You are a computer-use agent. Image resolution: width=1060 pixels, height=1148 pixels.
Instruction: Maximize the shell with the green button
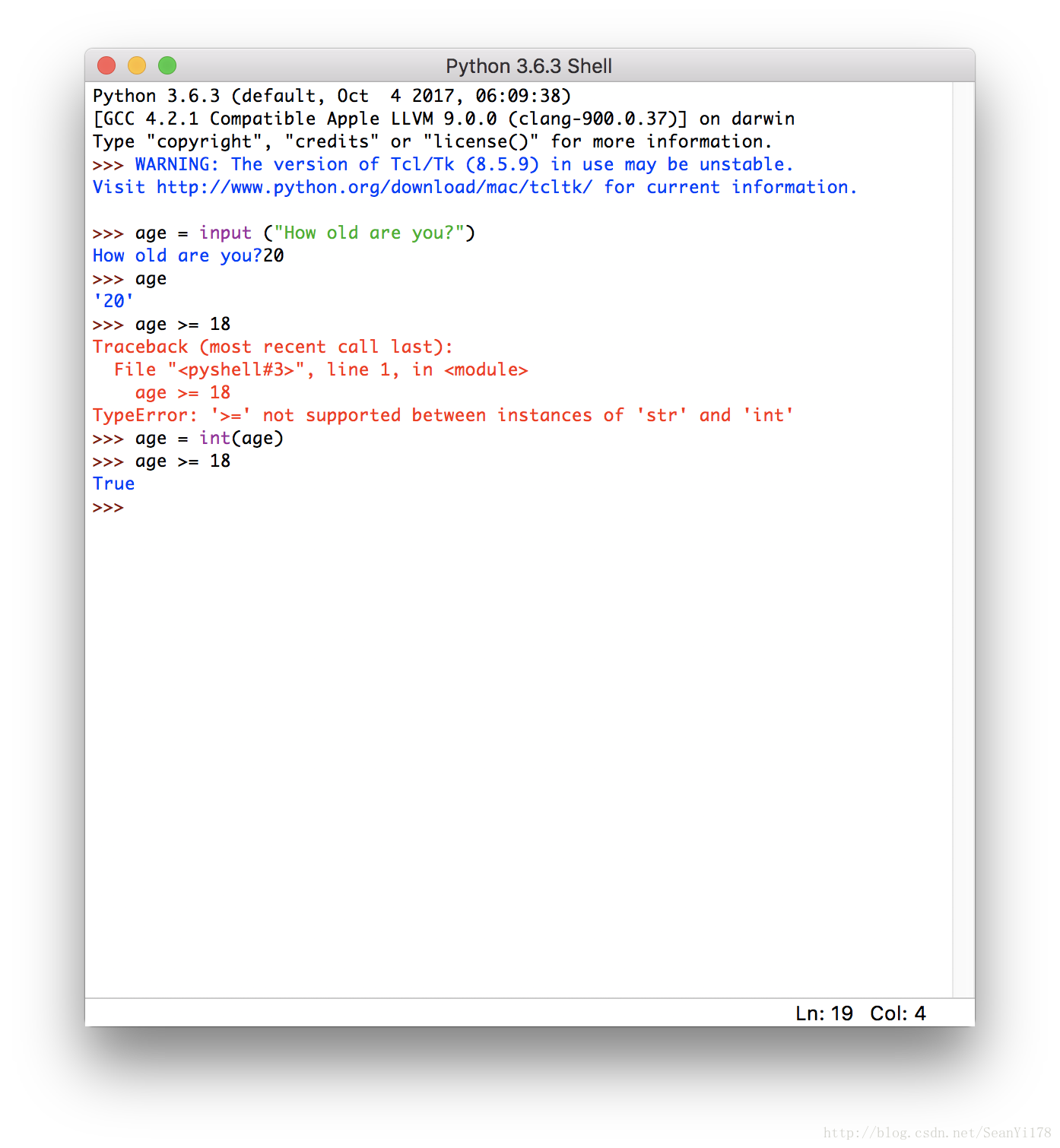[167, 65]
